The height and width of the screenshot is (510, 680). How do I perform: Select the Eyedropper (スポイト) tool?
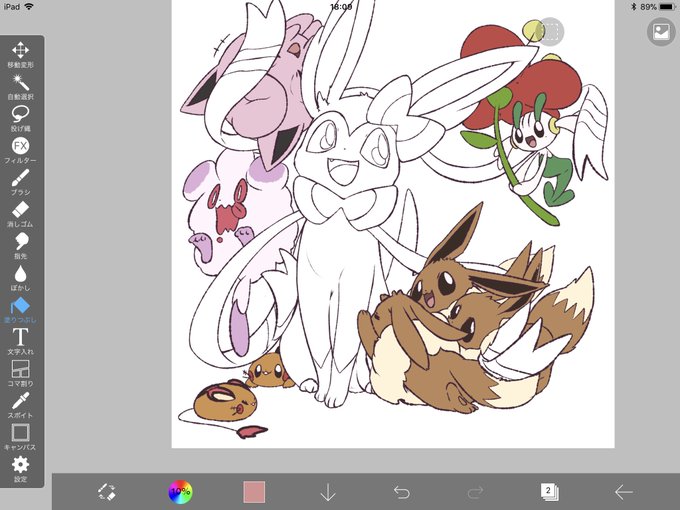[x=20, y=406]
